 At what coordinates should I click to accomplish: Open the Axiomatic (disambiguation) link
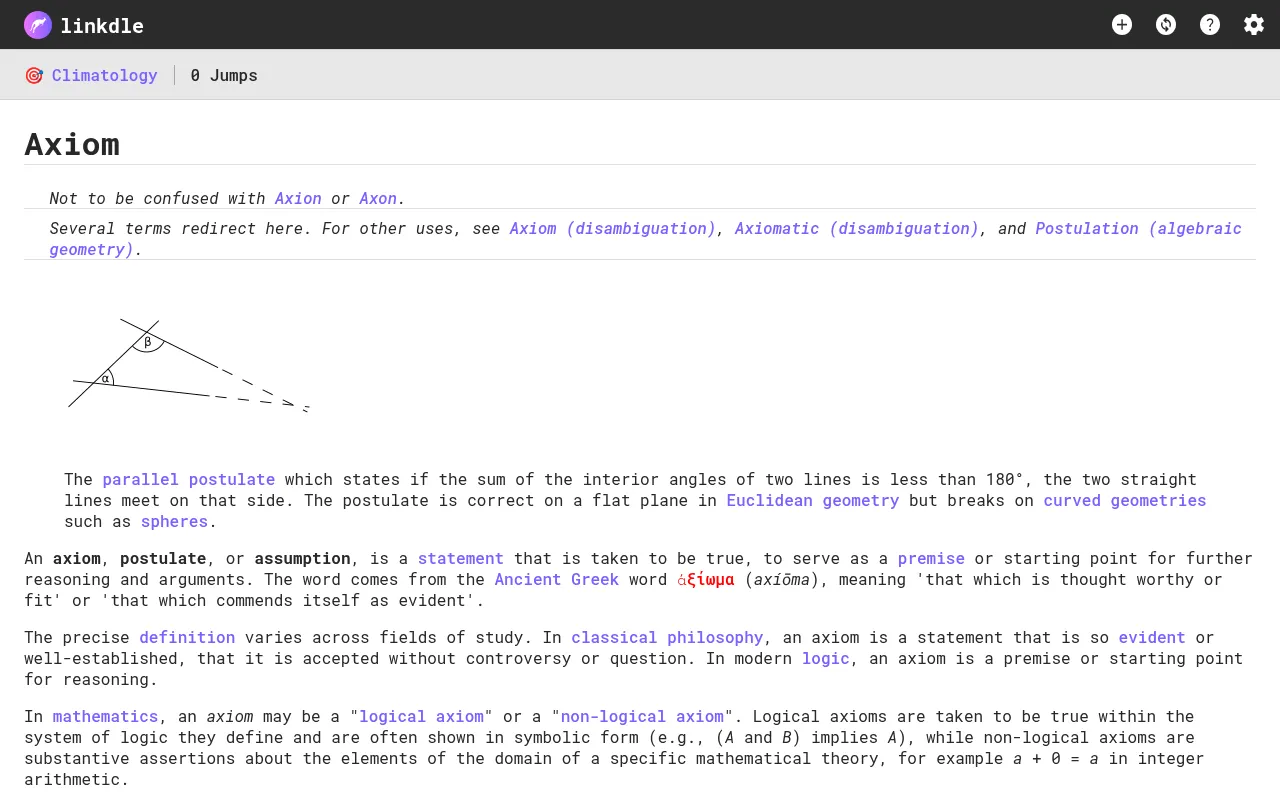coord(857,228)
